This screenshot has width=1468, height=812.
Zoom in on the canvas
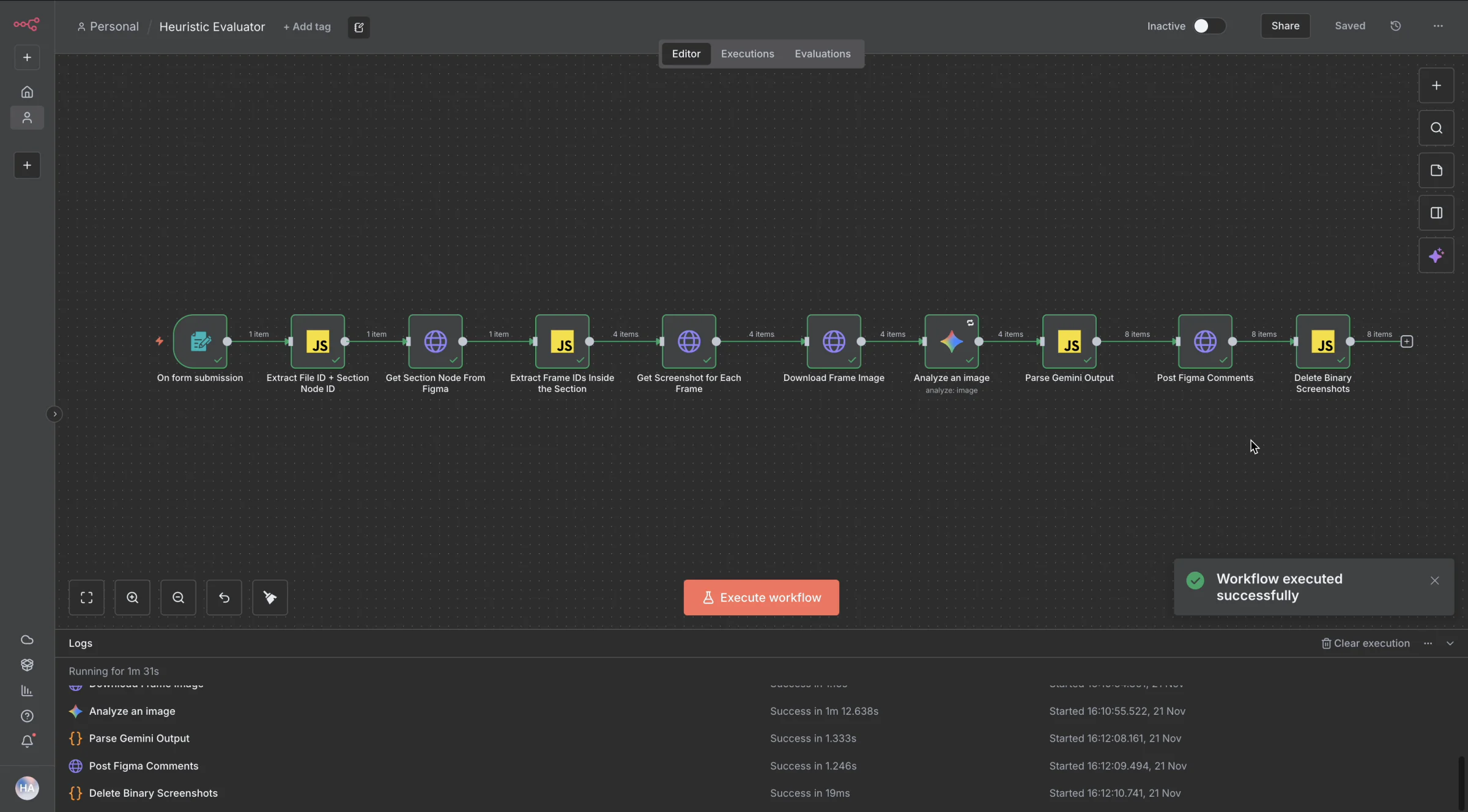tap(133, 597)
